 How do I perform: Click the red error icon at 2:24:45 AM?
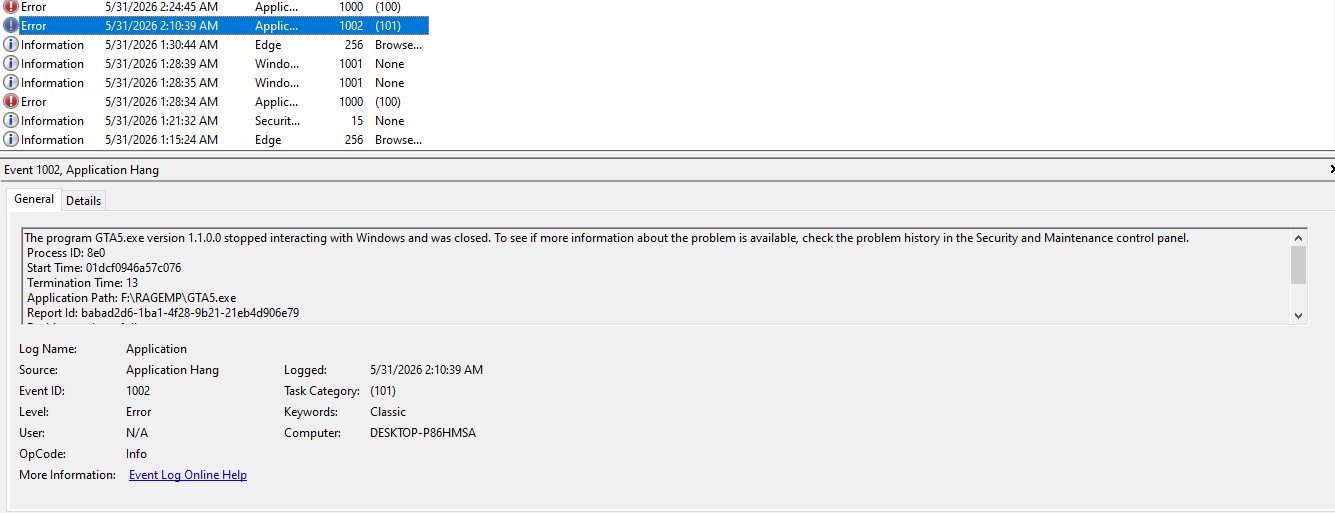pos(11,6)
